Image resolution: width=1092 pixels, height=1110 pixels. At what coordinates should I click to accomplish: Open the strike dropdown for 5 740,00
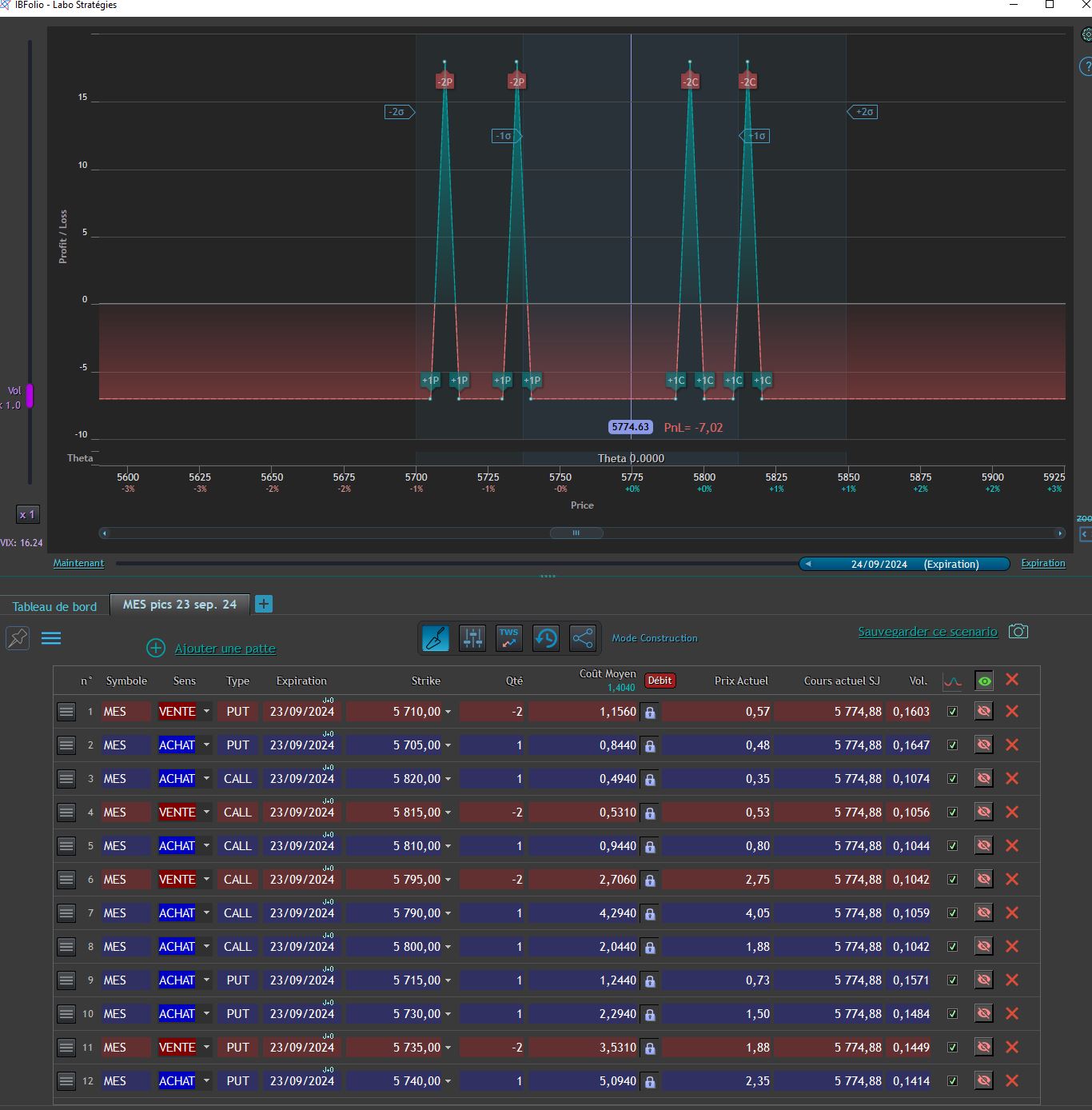[x=448, y=1081]
